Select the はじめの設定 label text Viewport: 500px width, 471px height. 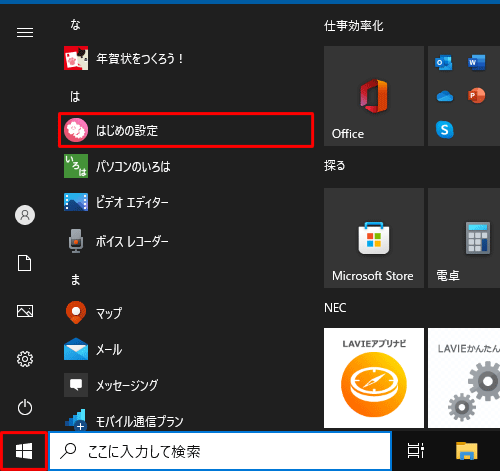coord(127,130)
